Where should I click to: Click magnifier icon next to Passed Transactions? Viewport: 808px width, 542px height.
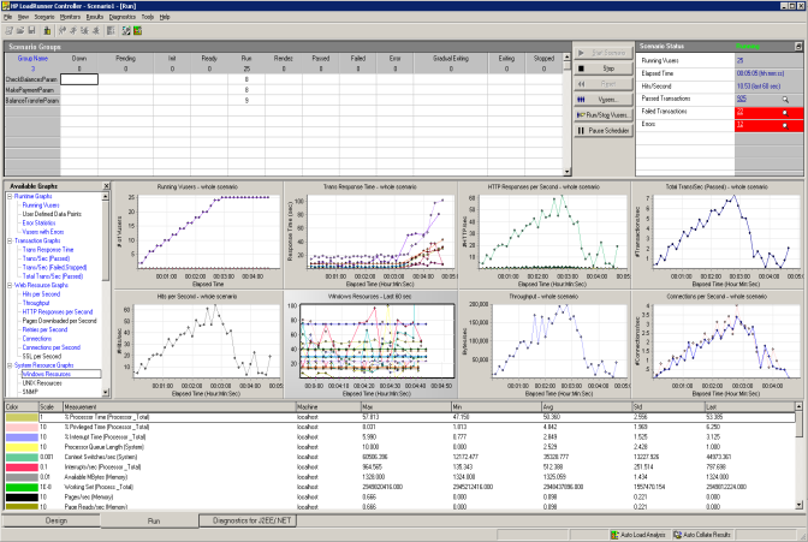[785, 99]
